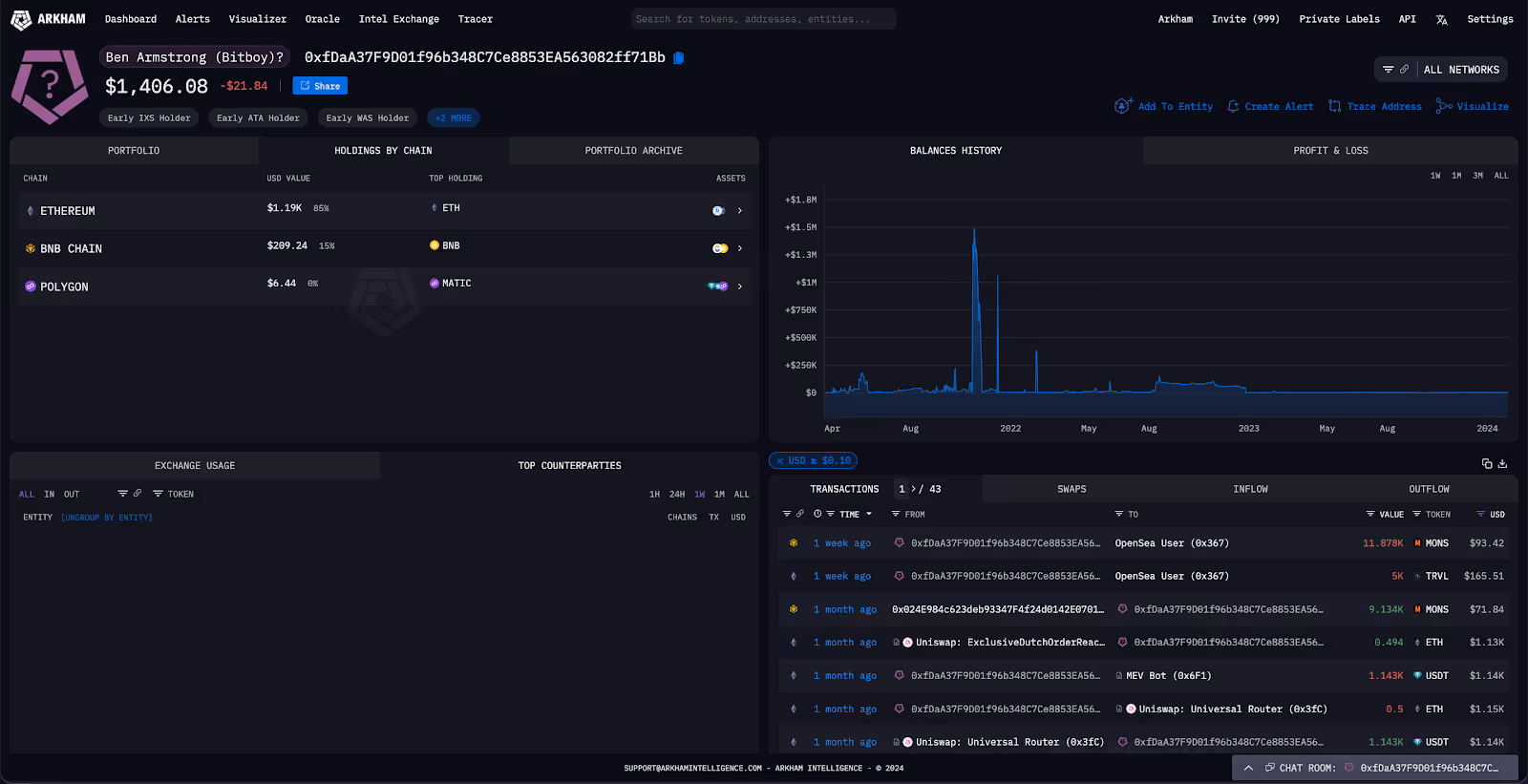Screen dimensions: 1528x784
Task: Click the chat room bar at bottom right
Action: tap(1375, 768)
